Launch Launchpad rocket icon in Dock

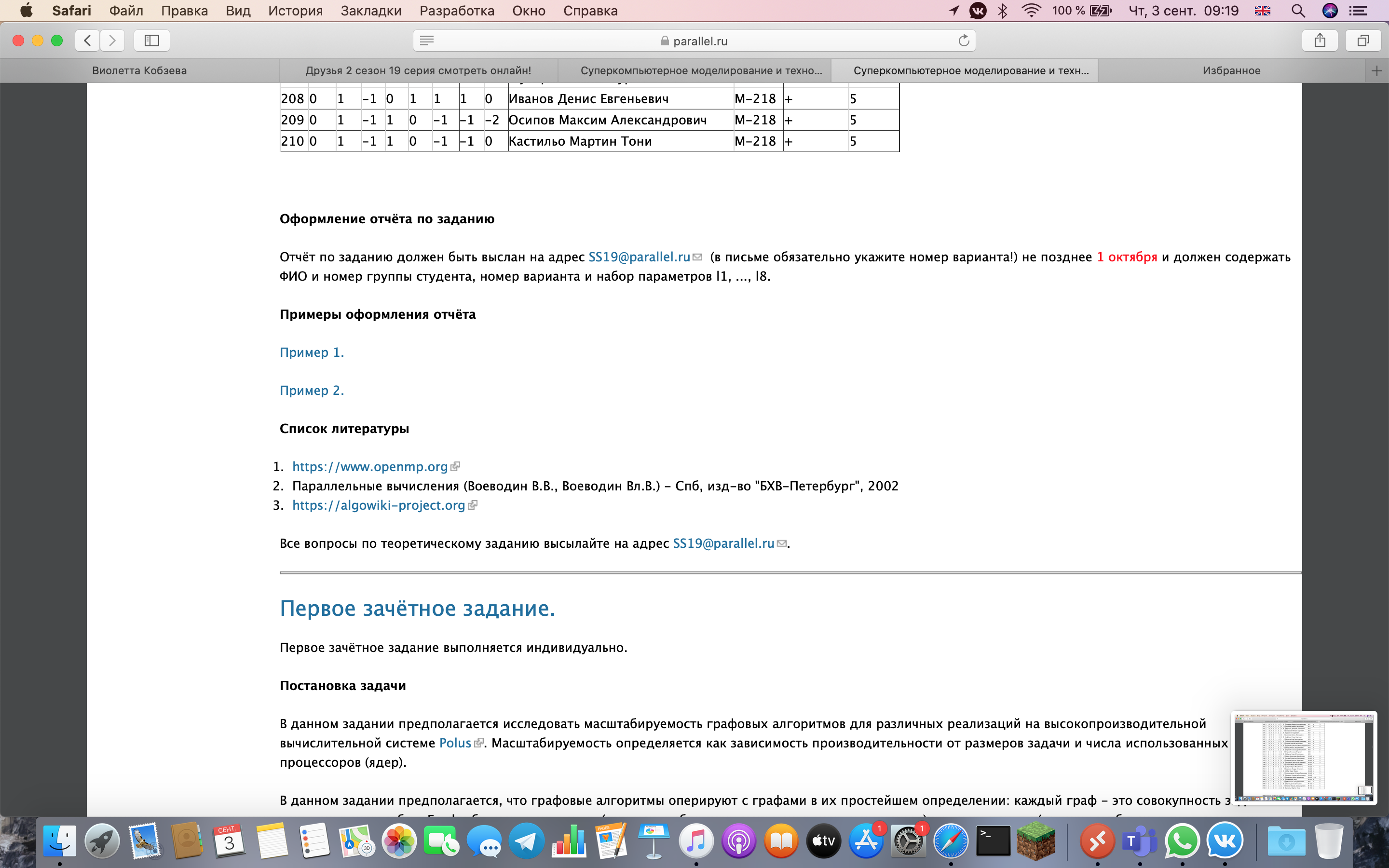[102, 841]
